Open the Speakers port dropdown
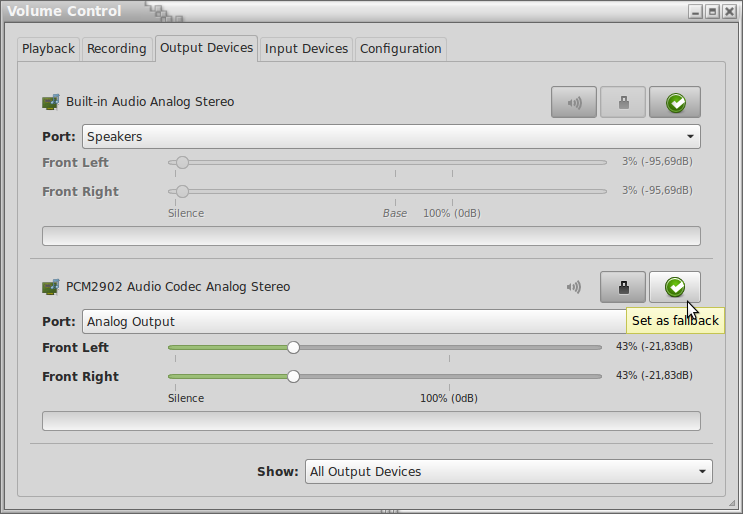Viewport: 743px width, 514px height. pyautogui.click(x=391, y=136)
